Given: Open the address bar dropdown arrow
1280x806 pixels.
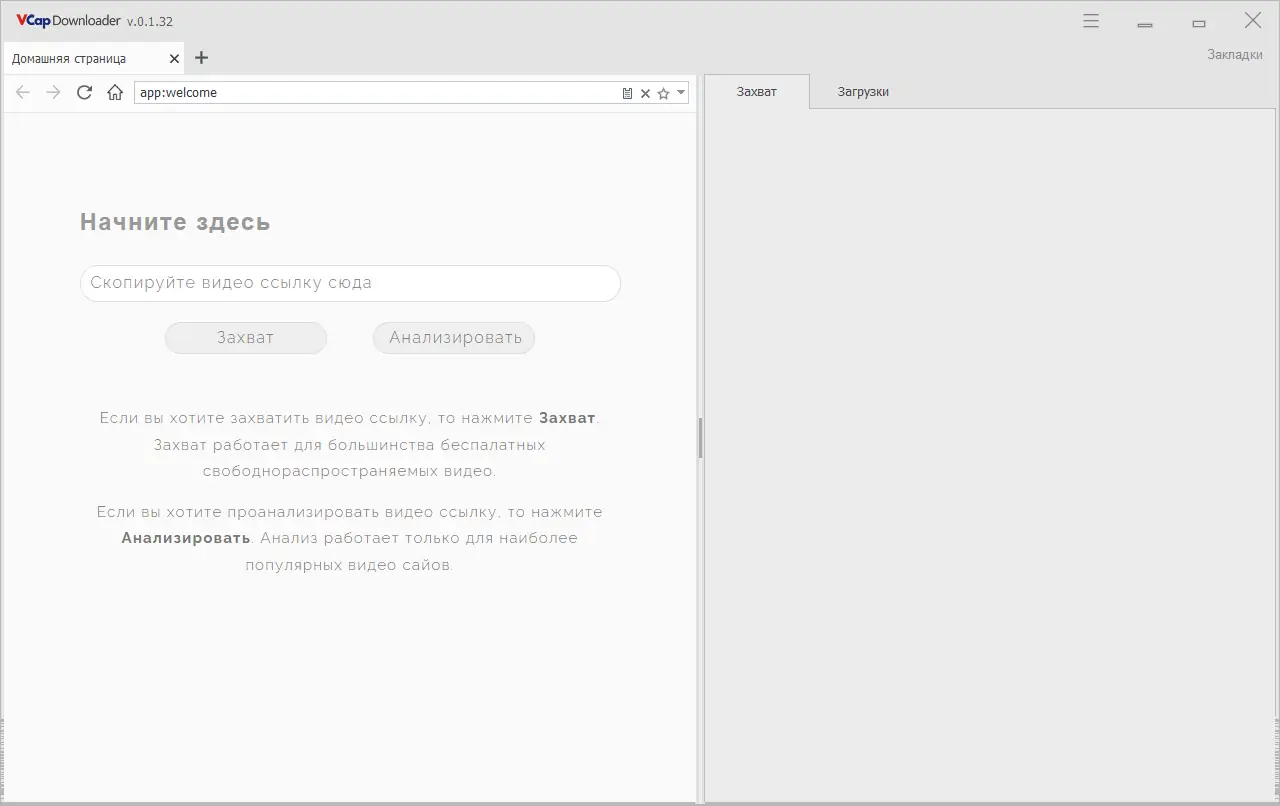Looking at the screenshot, I should pyautogui.click(x=681, y=92).
